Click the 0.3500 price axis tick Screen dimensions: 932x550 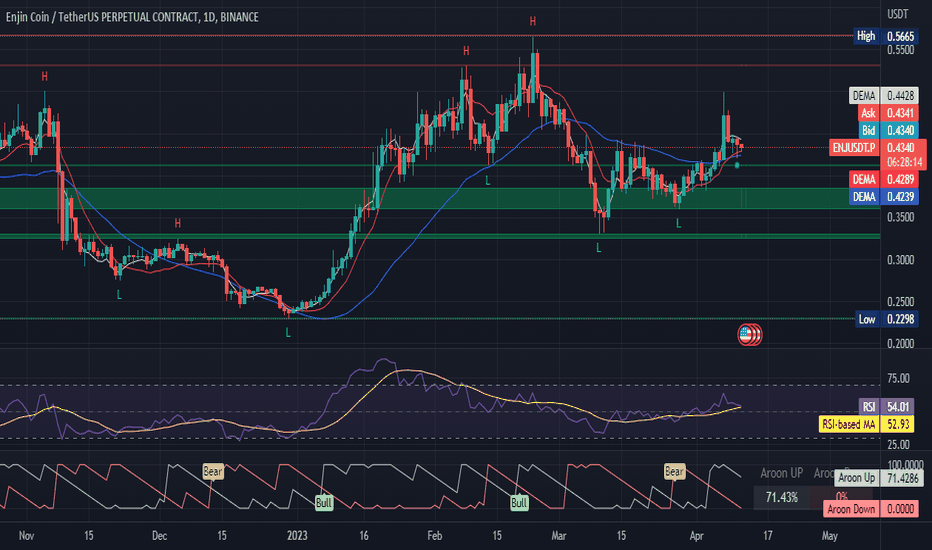[900, 218]
